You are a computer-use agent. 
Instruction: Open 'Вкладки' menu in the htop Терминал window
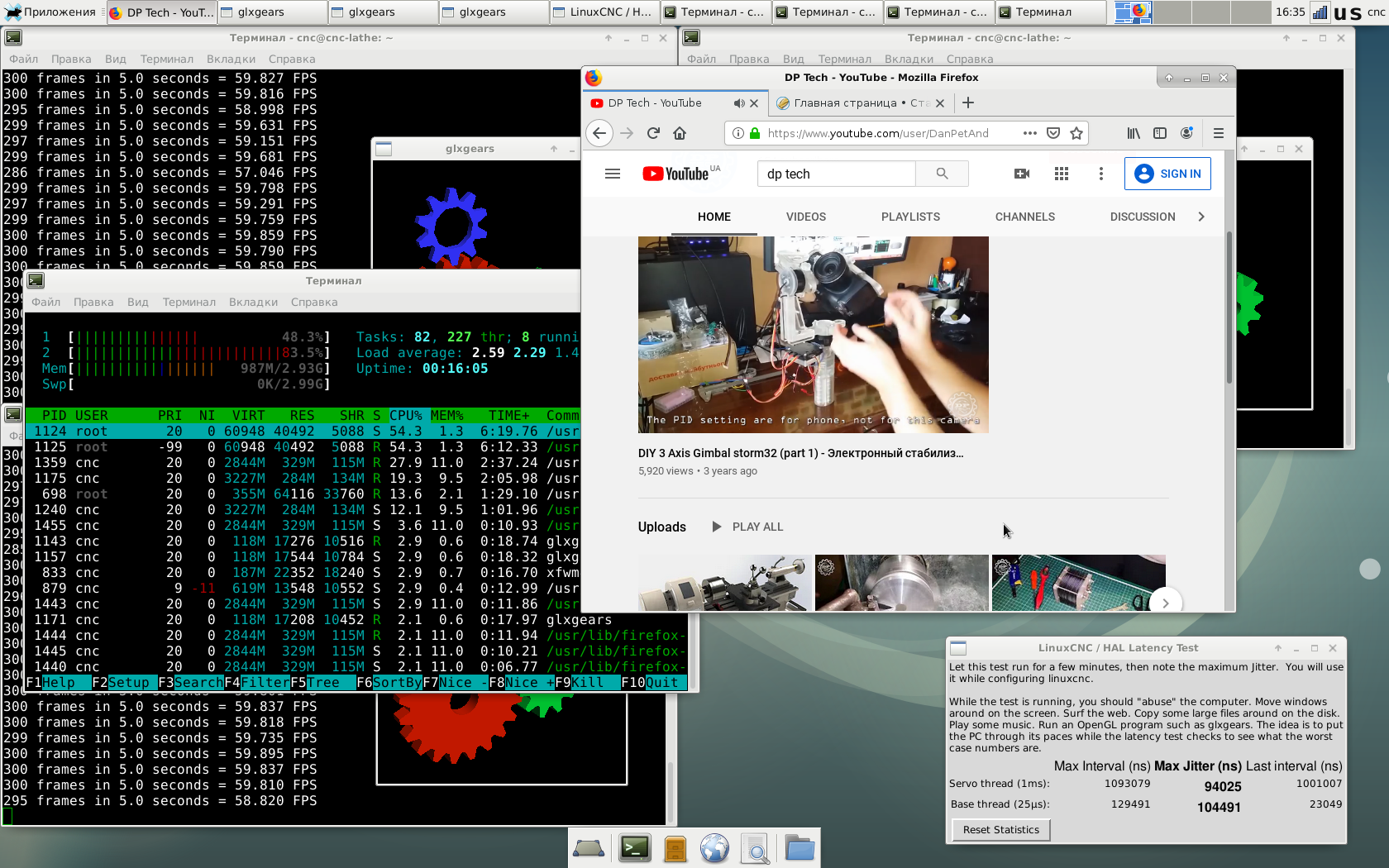[x=253, y=302]
